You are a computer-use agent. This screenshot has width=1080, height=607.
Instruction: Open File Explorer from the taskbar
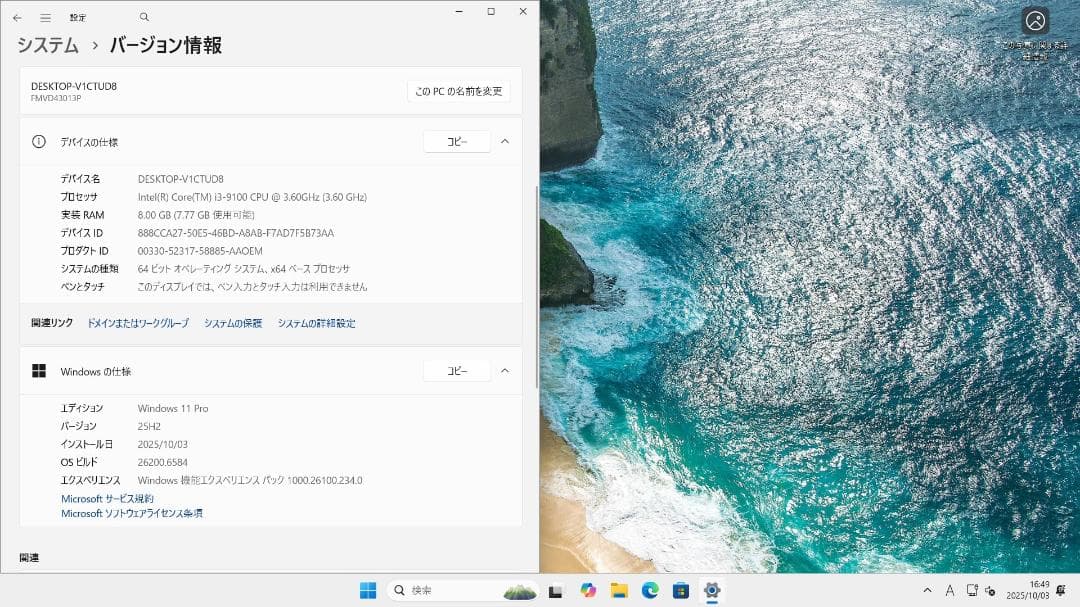click(x=618, y=590)
